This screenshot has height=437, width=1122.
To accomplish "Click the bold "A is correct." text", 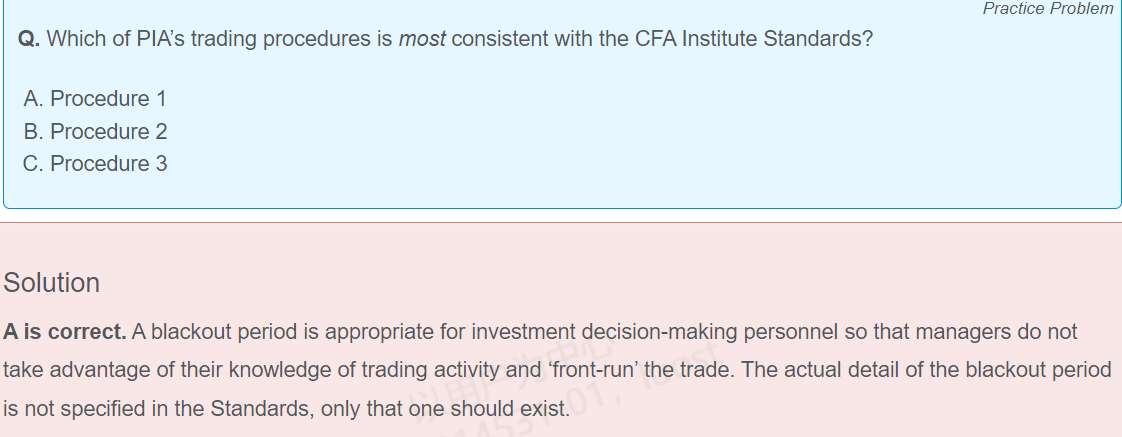I will [65, 331].
